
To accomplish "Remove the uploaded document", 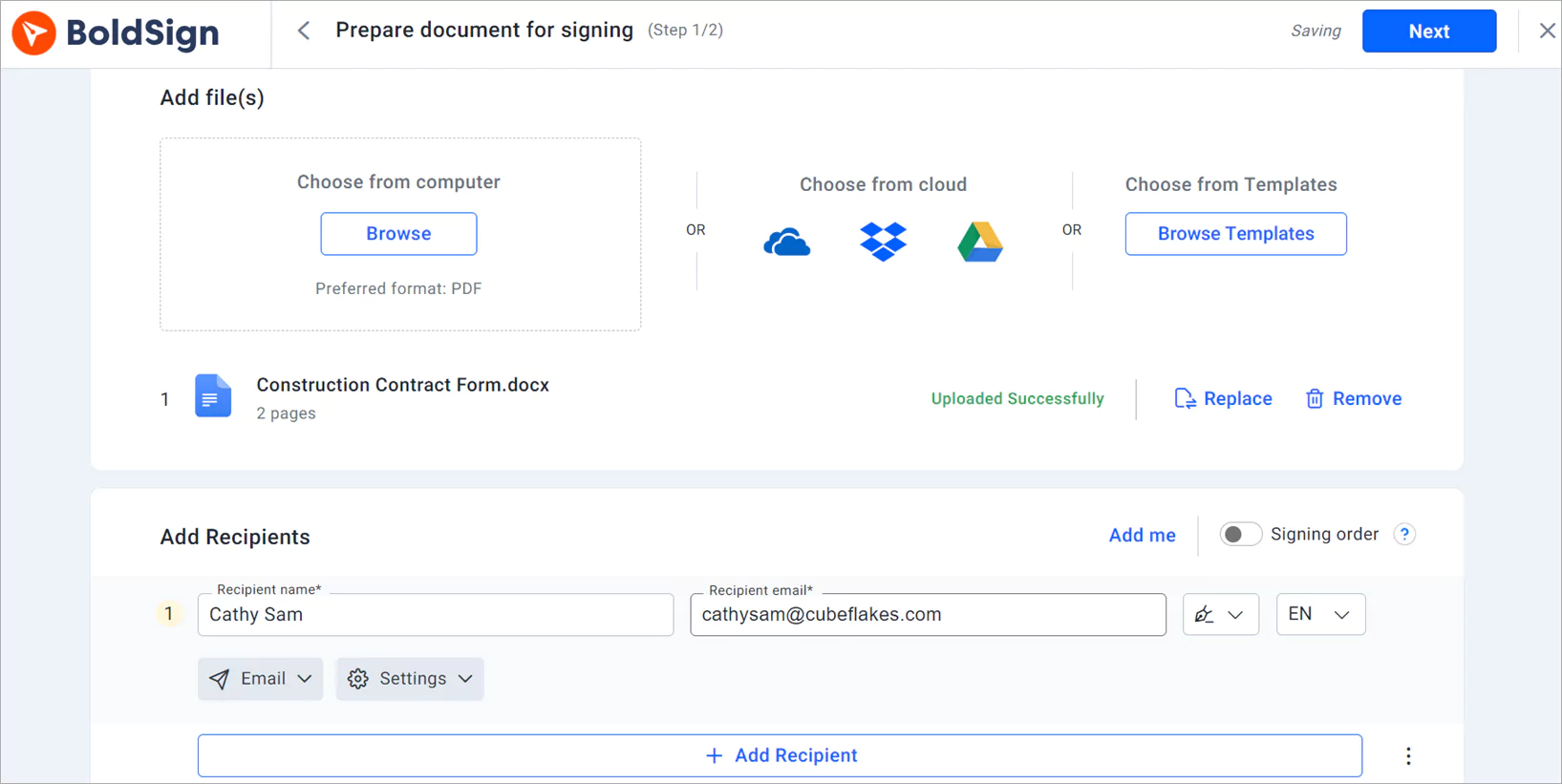I will (x=1354, y=399).
